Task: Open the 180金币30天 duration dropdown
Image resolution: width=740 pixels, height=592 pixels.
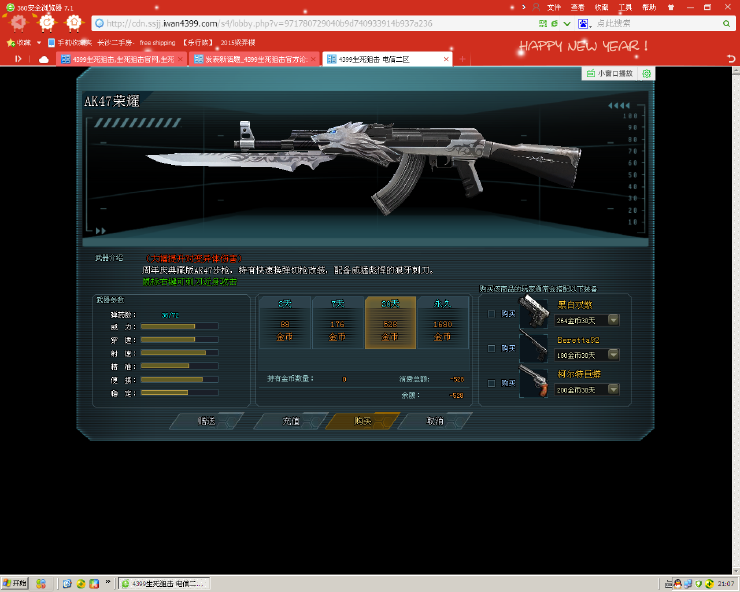Action: click(613, 355)
